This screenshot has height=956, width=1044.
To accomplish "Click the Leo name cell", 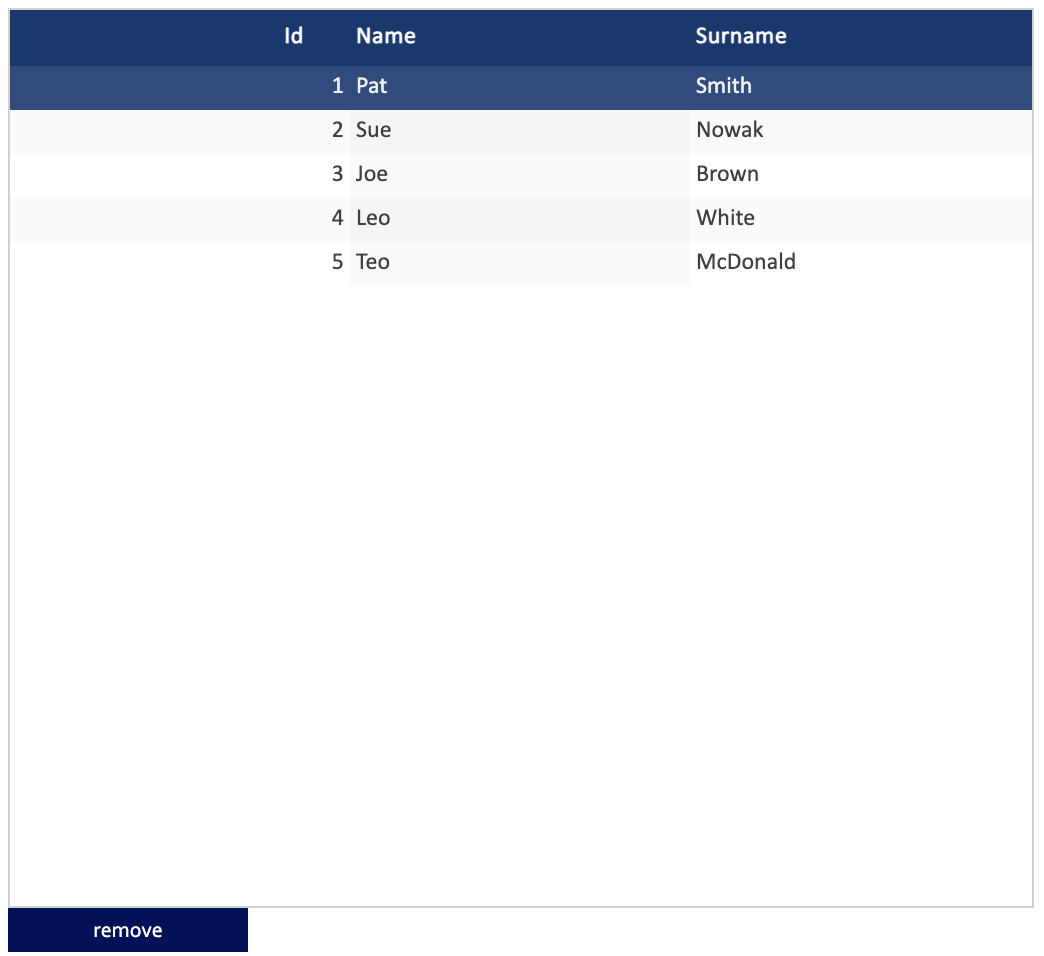I will click(373, 218).
